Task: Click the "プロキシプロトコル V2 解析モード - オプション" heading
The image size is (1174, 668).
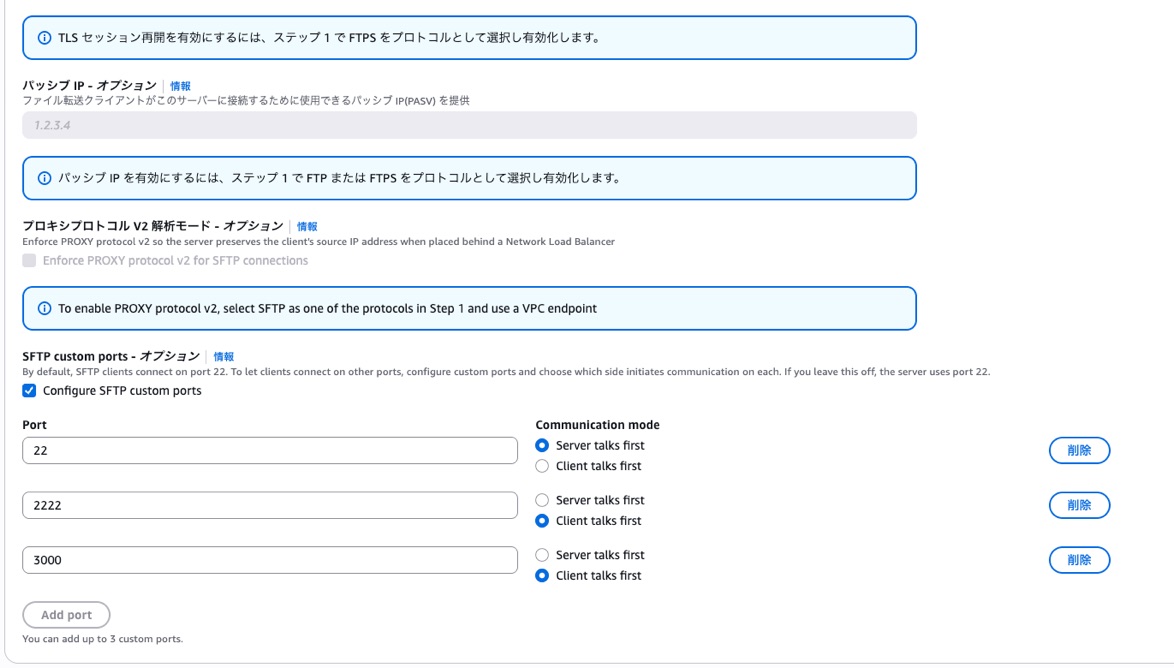Action: [153, 225]
